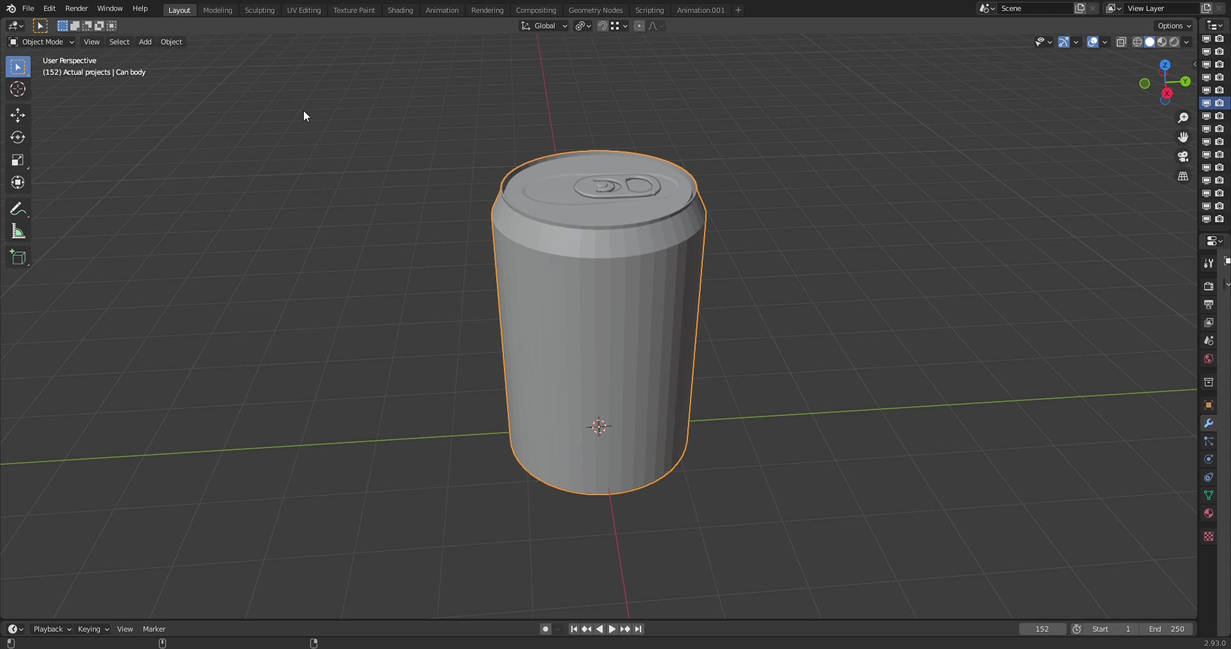Open the Object Mode dropdown
The width and height of the screenshot is (1231, 649).
click(40, 41)
